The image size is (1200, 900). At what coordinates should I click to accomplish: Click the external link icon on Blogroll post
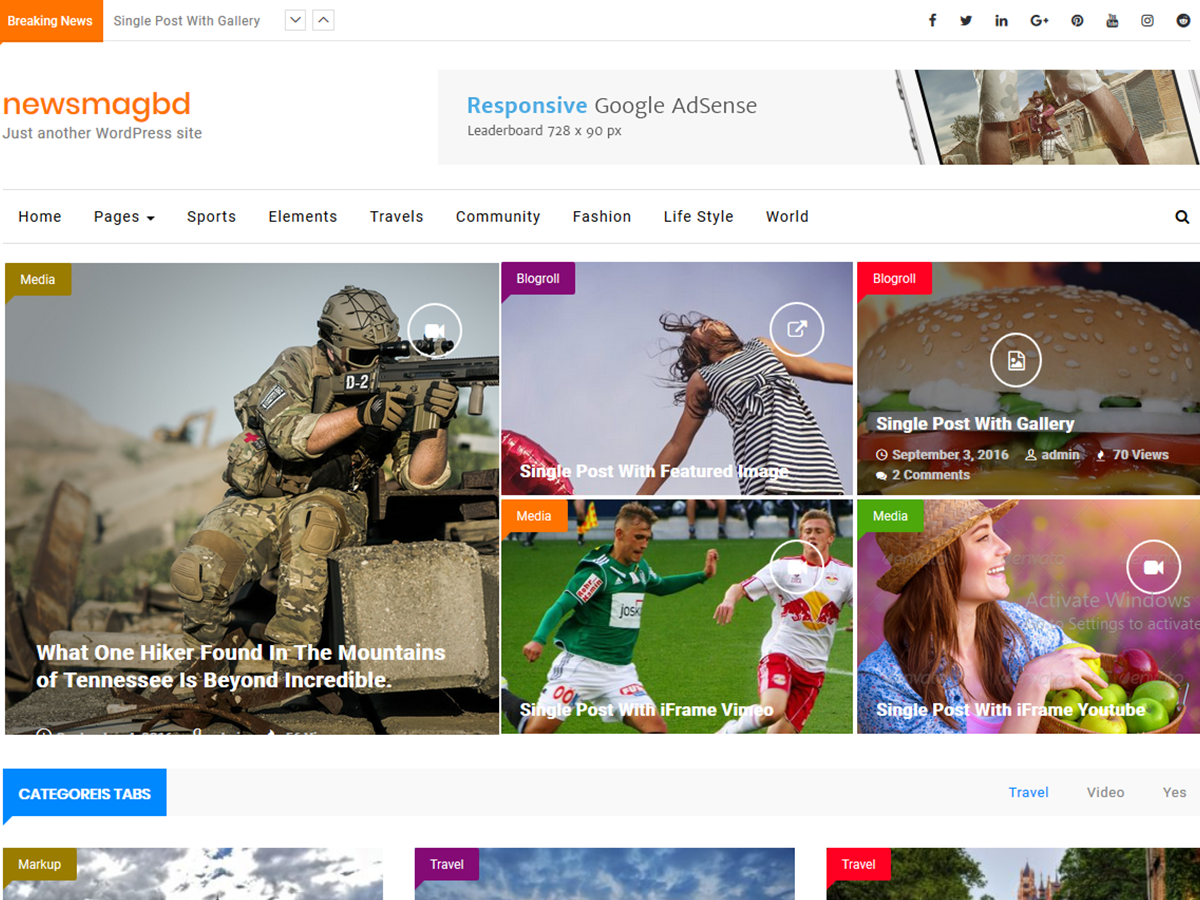(x=796, y=329)
